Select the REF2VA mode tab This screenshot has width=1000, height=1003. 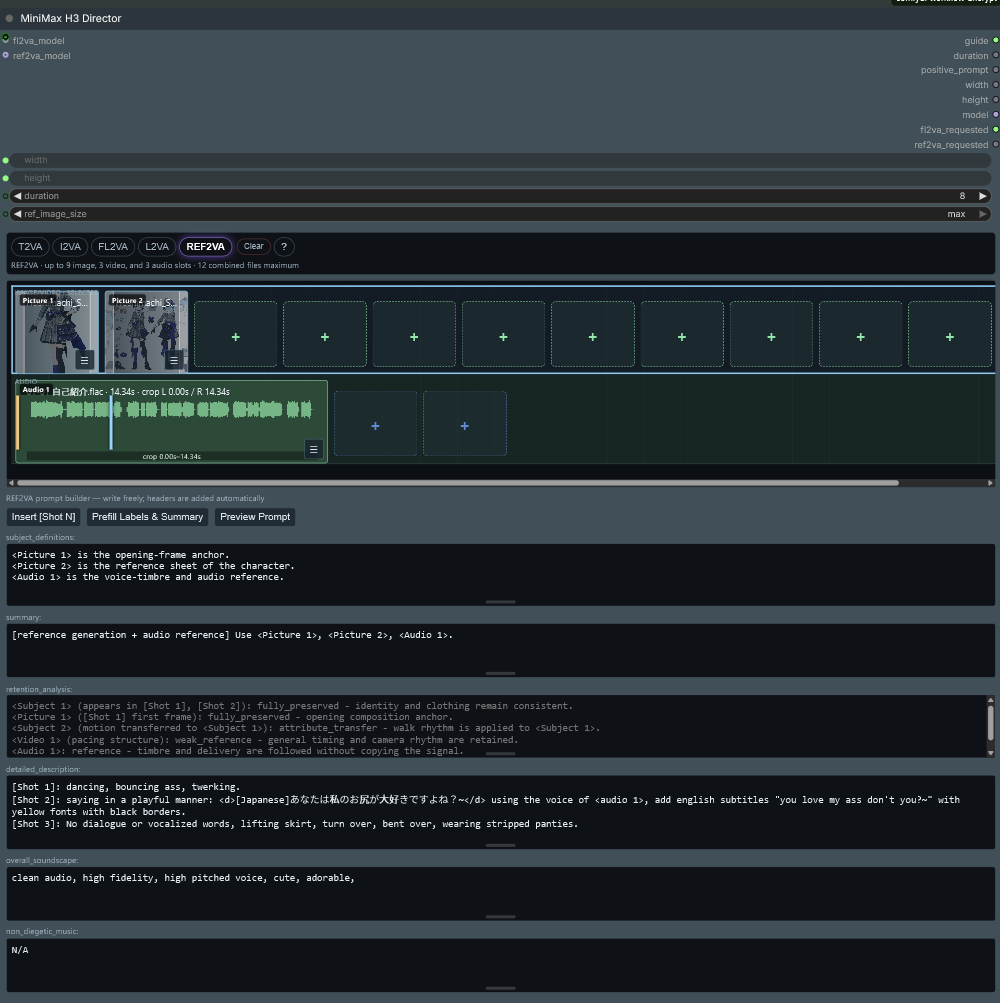(205, 246)
